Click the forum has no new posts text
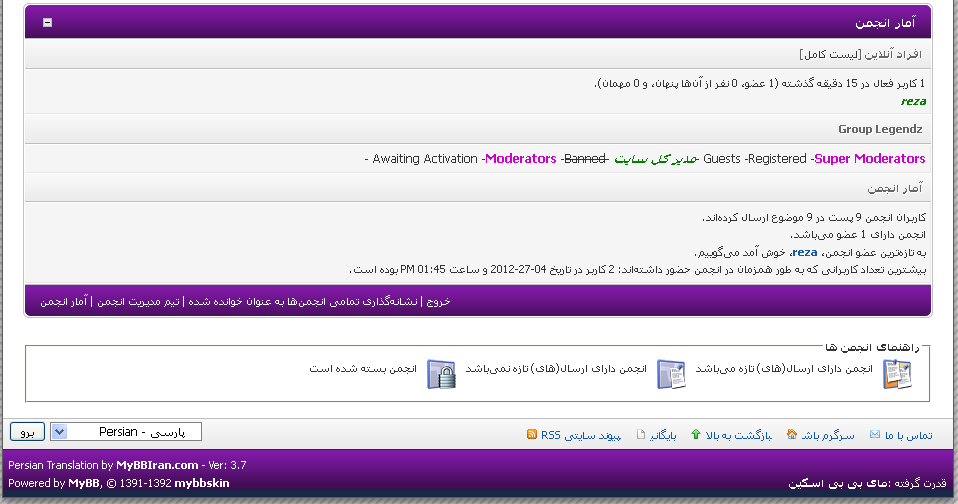This screenshot has height=504, width=958. coord(556,369)
